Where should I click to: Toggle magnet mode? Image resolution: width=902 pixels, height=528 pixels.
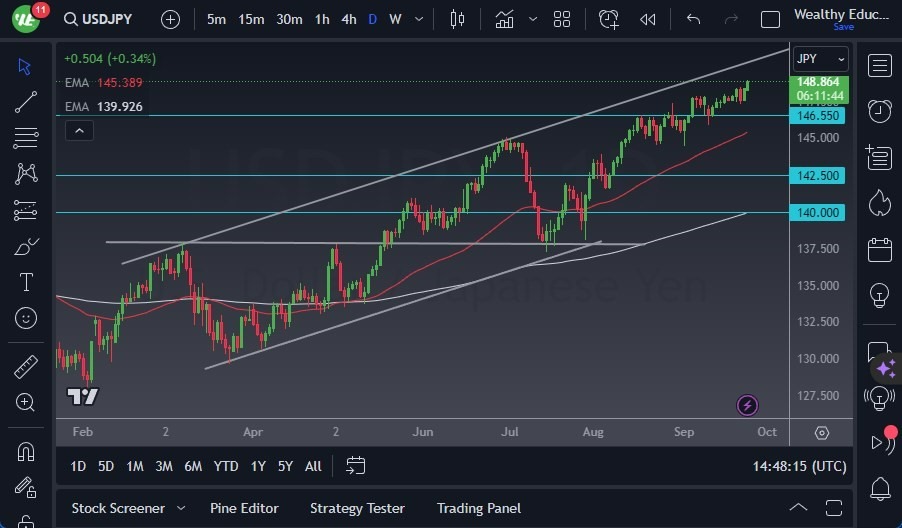26,452
